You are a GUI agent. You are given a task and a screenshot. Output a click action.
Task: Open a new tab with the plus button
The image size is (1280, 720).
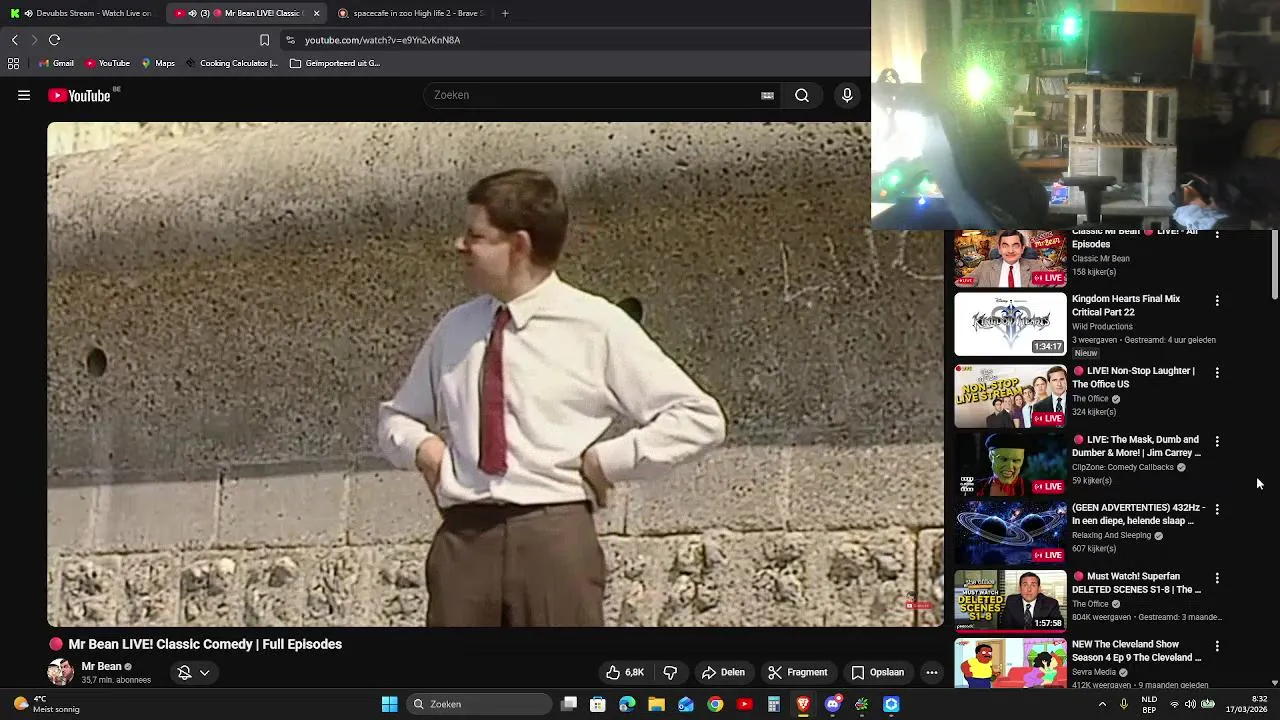(x=505, y=13)
